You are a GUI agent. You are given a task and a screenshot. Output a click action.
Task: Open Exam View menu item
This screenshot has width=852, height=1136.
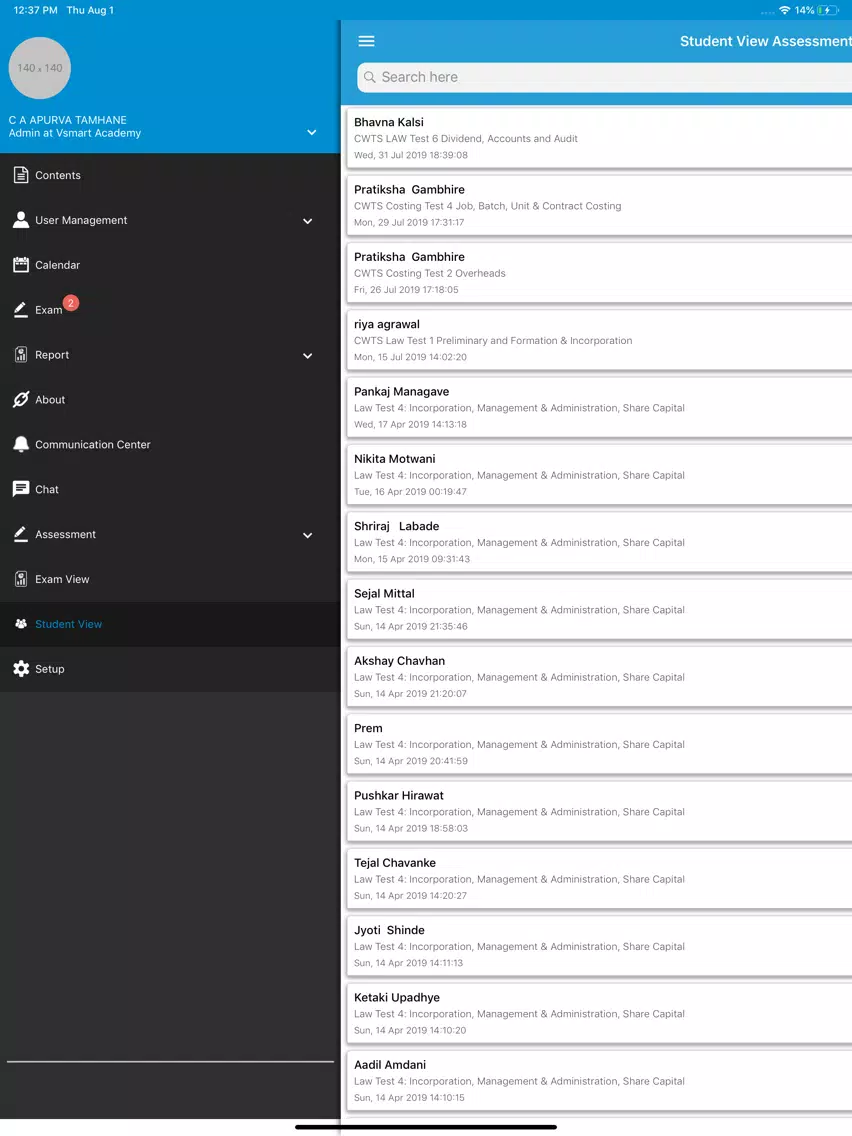tap(170, 580)
